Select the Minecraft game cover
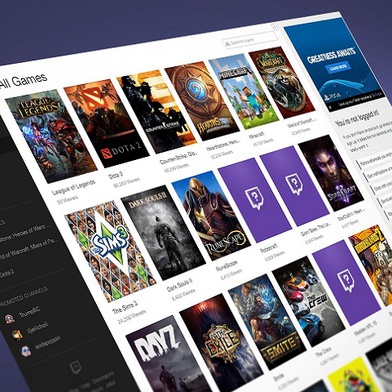This screenshot has height=392, width=392. [244, 91]
